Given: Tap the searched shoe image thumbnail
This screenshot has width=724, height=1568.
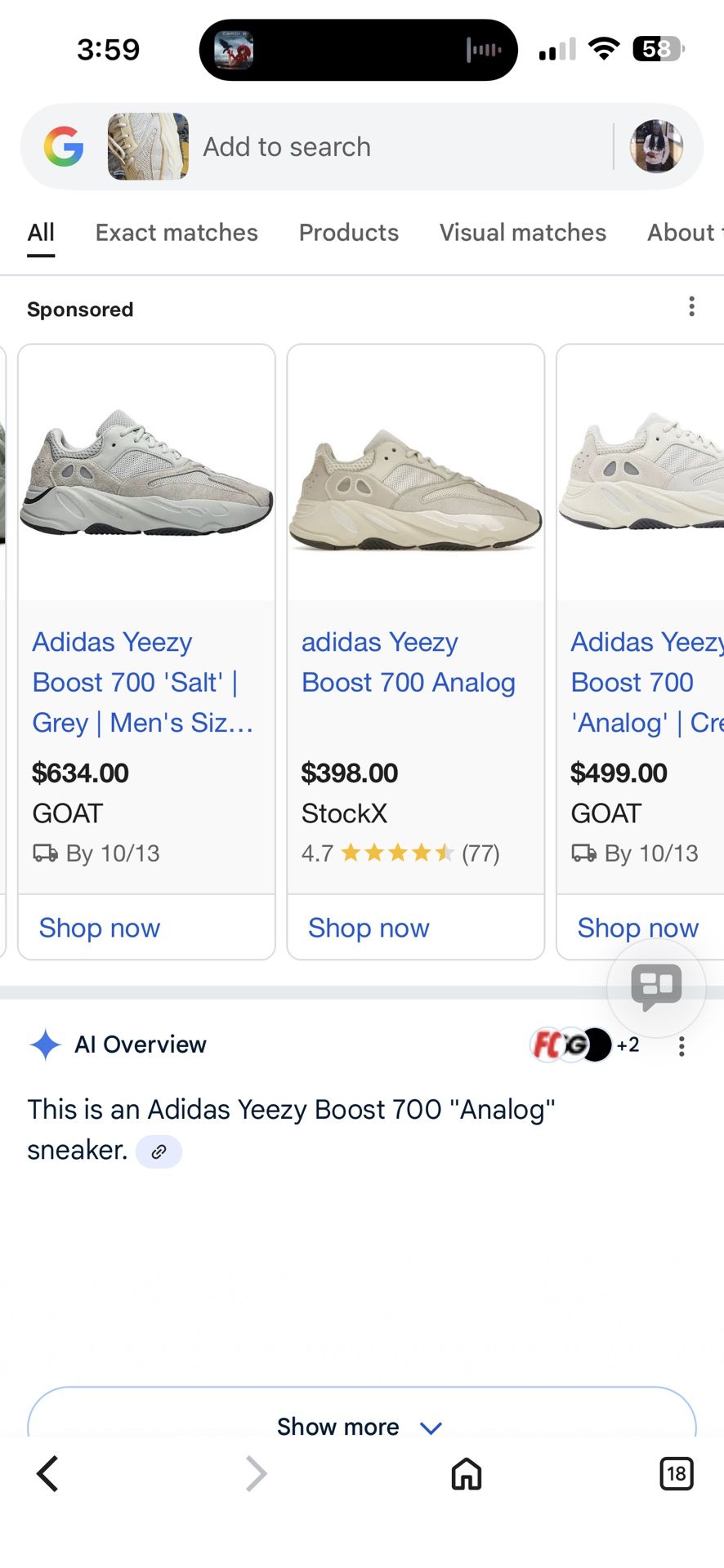Looking at the screenshot, I should (x=148, y=147).
